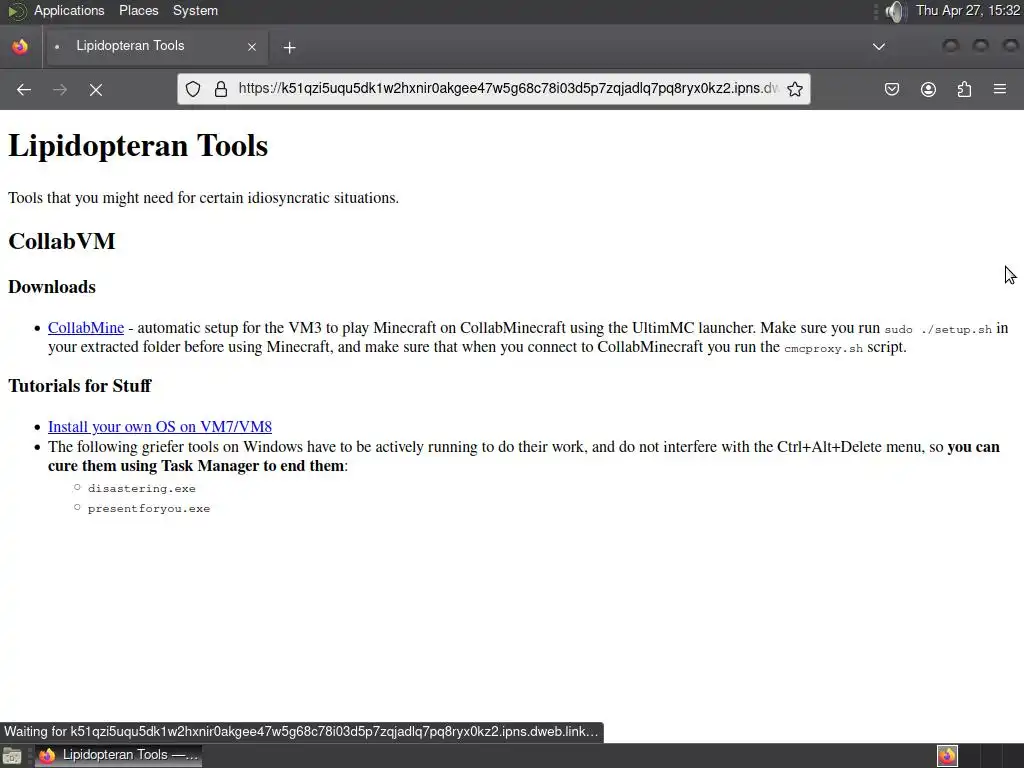Image resolution: width=1024 pixels, height=768 pixels.
Task: Open the Places menu
Action: pos(138,10)
